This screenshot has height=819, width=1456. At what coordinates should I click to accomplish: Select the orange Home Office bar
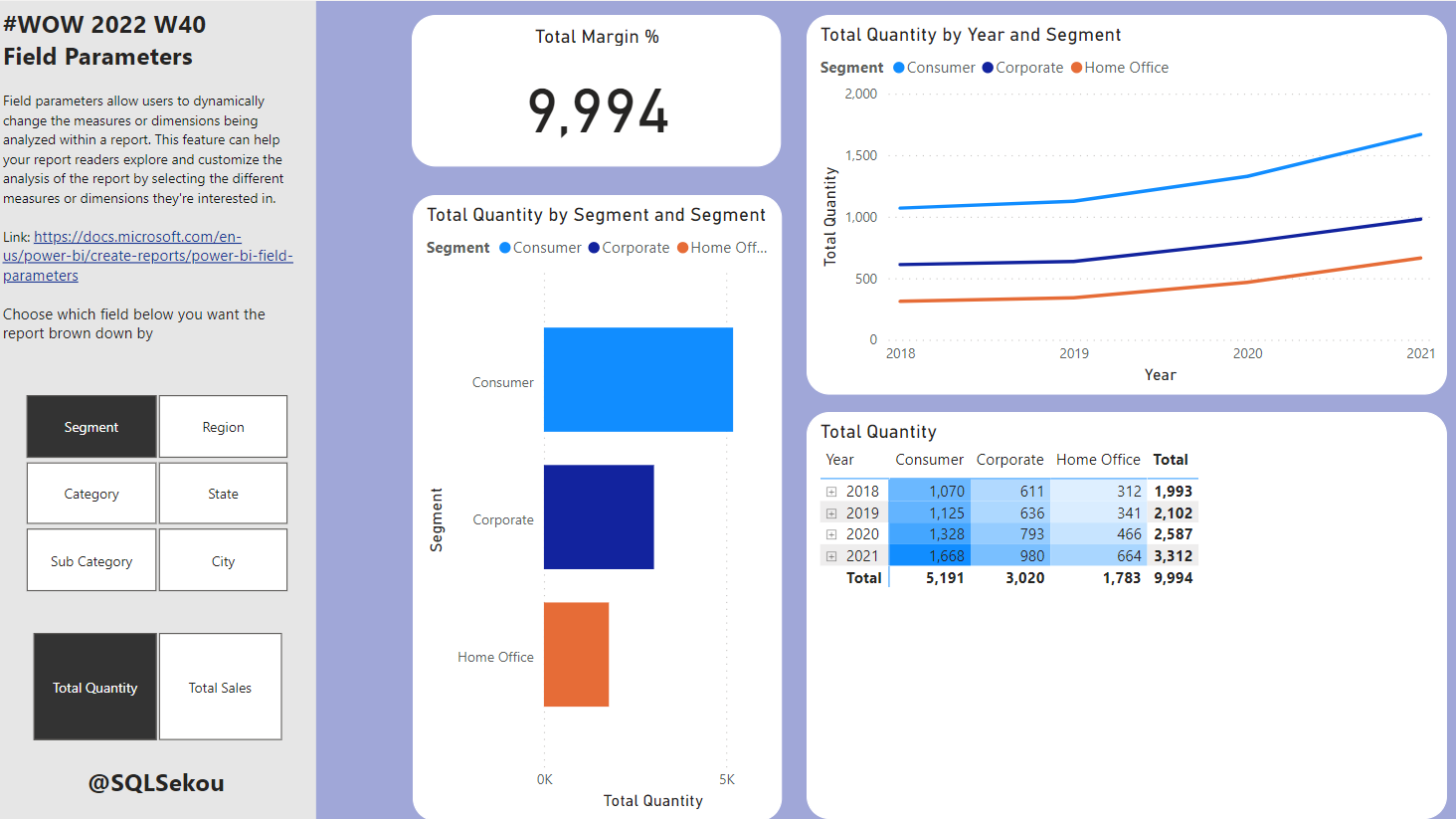pos(576,654)
